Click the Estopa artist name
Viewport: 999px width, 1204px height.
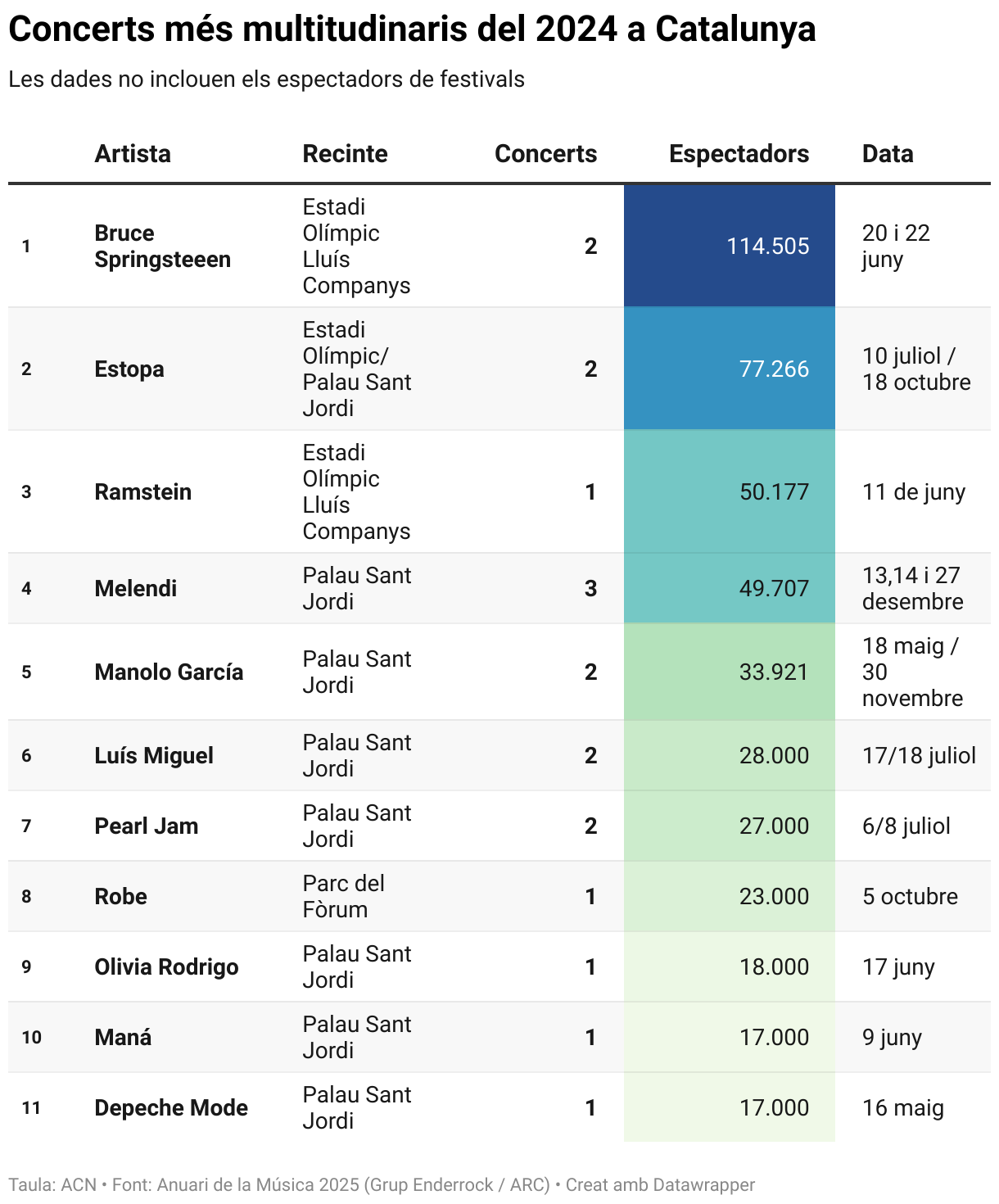tap(129, 369)
